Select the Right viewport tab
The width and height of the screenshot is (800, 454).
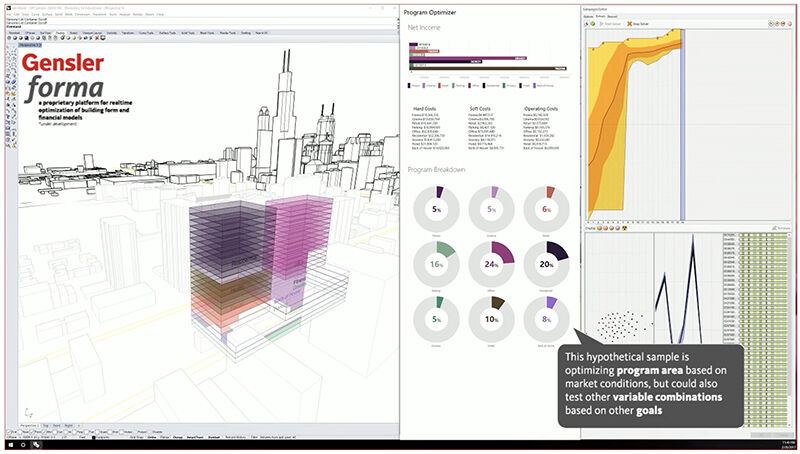point(68,425)
